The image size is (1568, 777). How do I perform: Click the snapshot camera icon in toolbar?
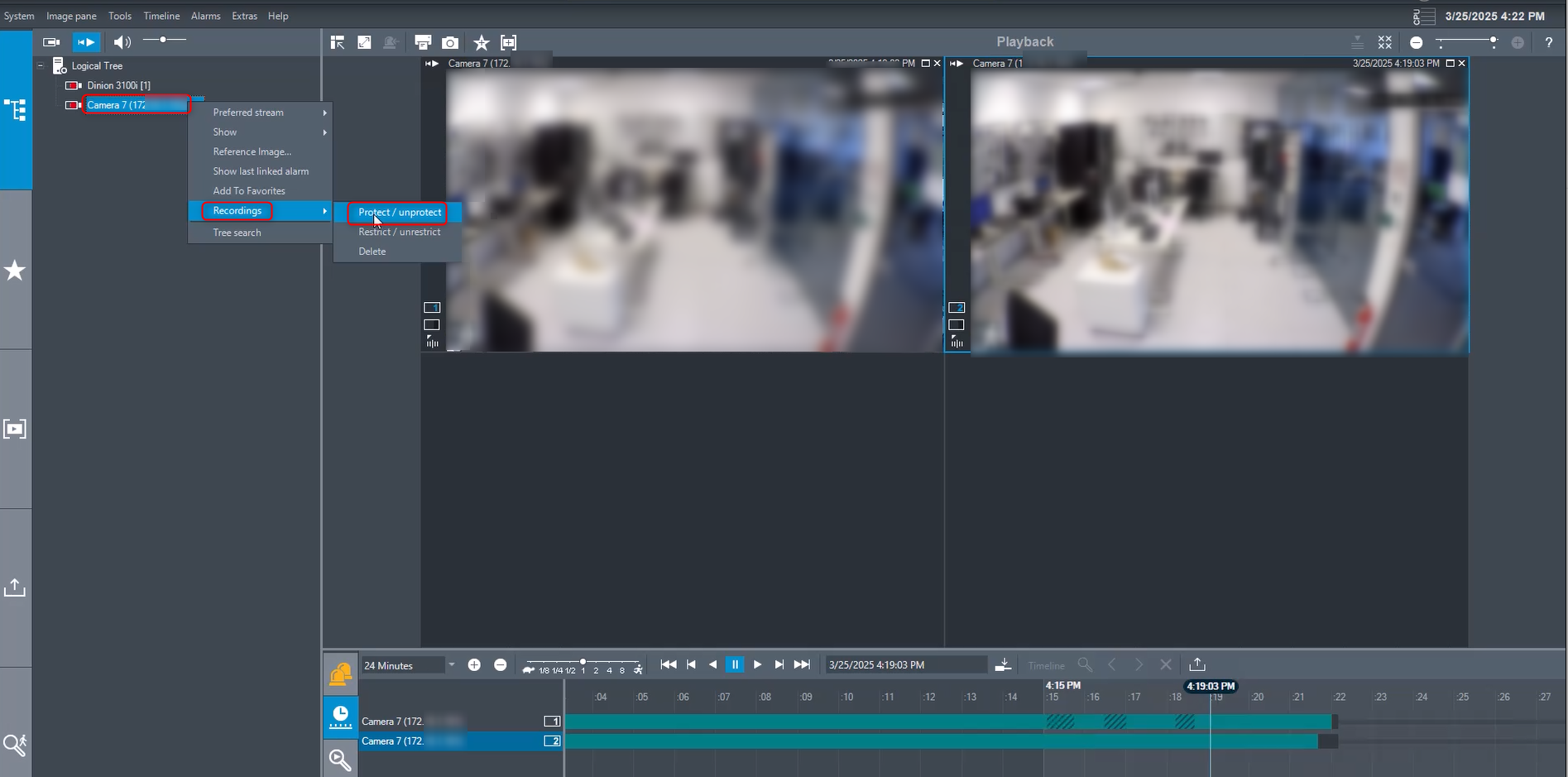[450, 42]
